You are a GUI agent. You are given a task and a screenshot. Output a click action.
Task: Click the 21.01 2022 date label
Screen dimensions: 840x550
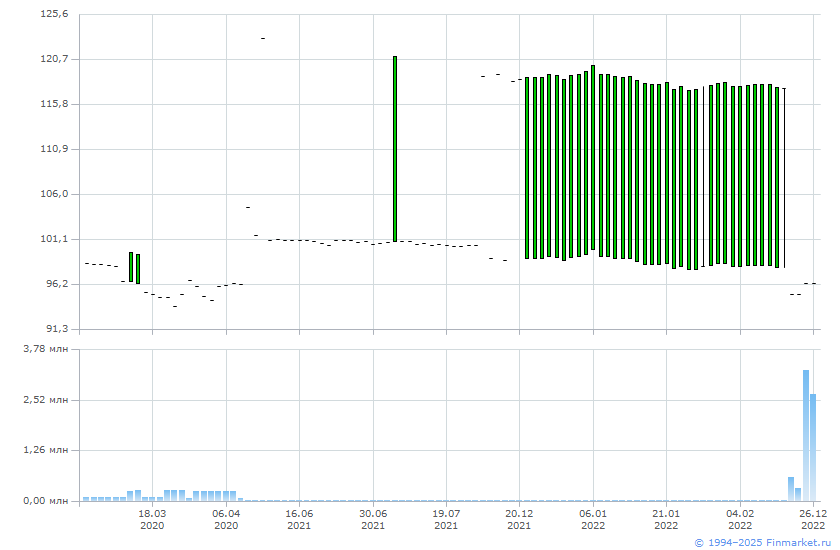pyautogui.click(x=666, y=519)
